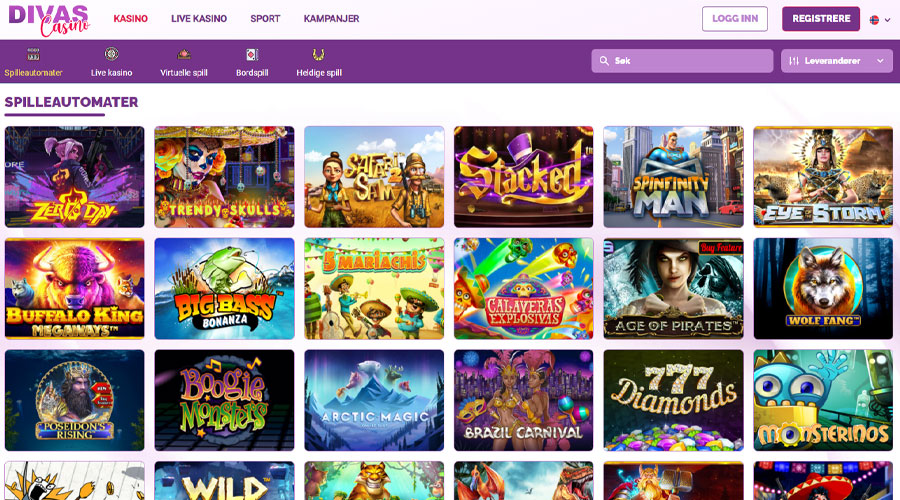Open the dragon game tile in bottom row
The width and height of the screenshot is (900, 500).
click(x=523, y=481)
